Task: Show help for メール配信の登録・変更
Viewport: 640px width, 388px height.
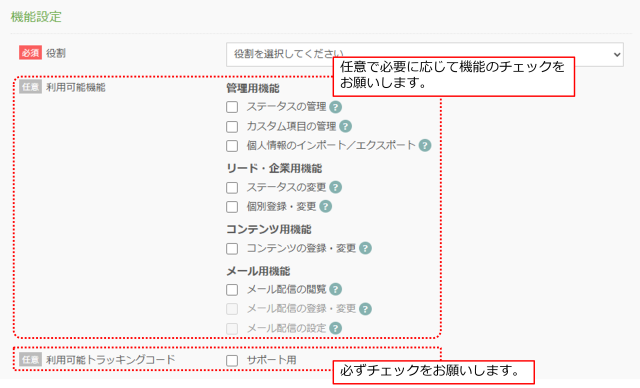Action: [x=365, y=309]
